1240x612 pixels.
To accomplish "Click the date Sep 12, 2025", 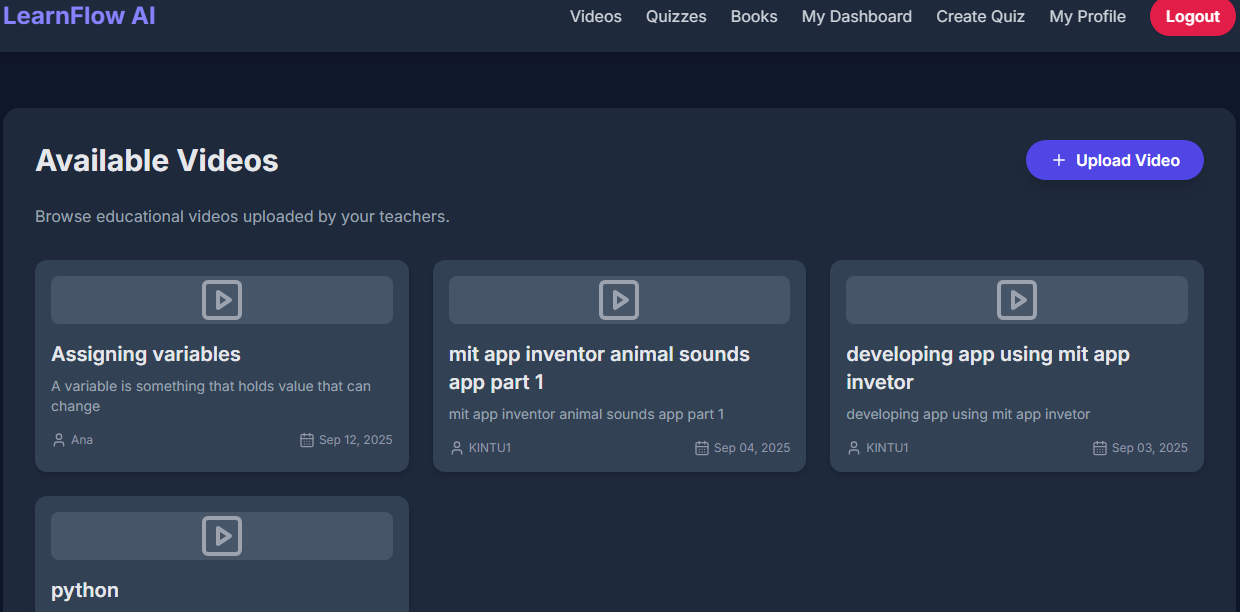I will click(356, 440).
